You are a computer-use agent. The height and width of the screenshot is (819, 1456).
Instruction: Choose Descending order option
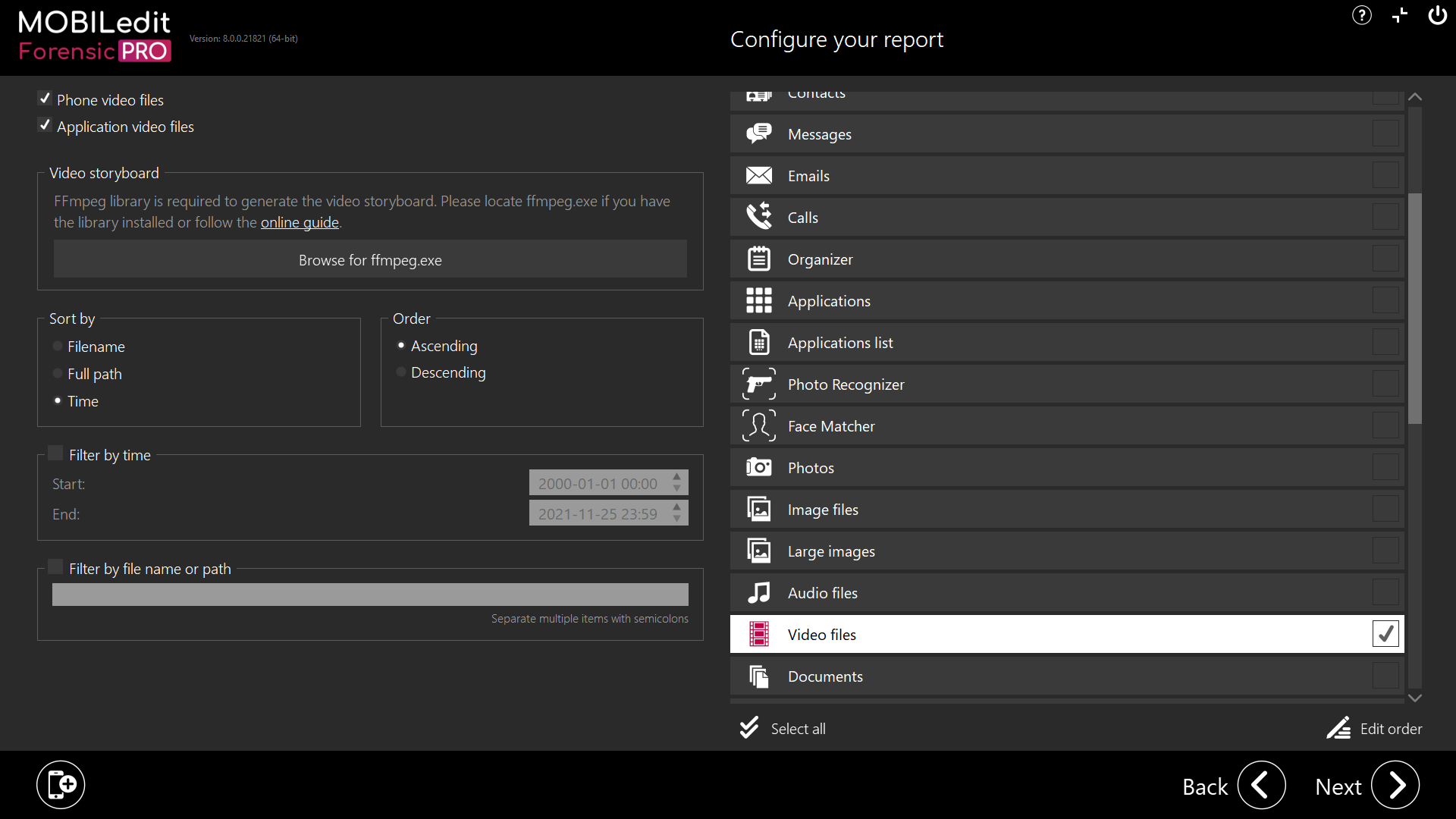click(401, 372)
